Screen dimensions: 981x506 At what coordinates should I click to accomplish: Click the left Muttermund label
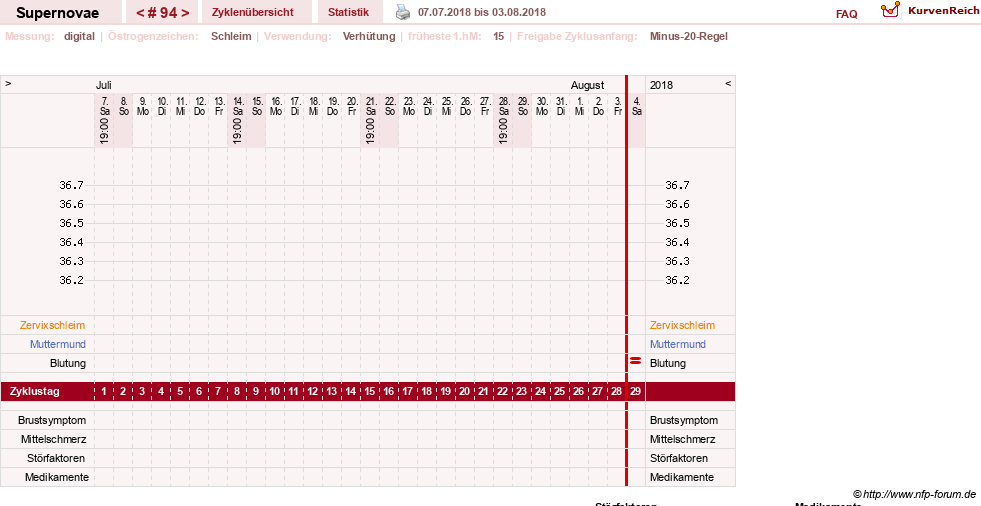click(x=58, y=344)
